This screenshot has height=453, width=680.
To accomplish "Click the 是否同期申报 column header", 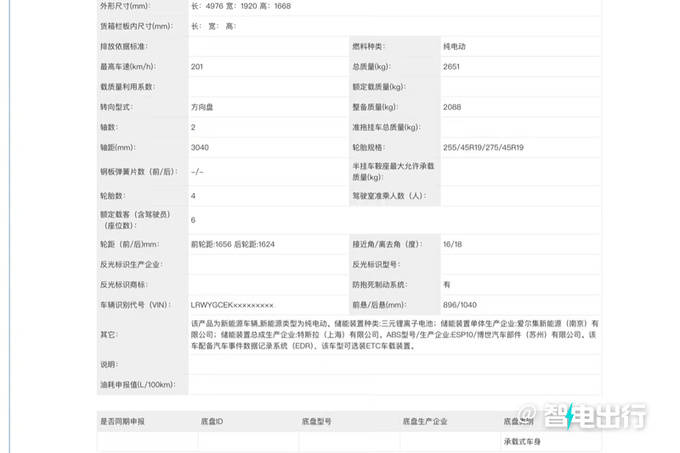I will 123,422.
